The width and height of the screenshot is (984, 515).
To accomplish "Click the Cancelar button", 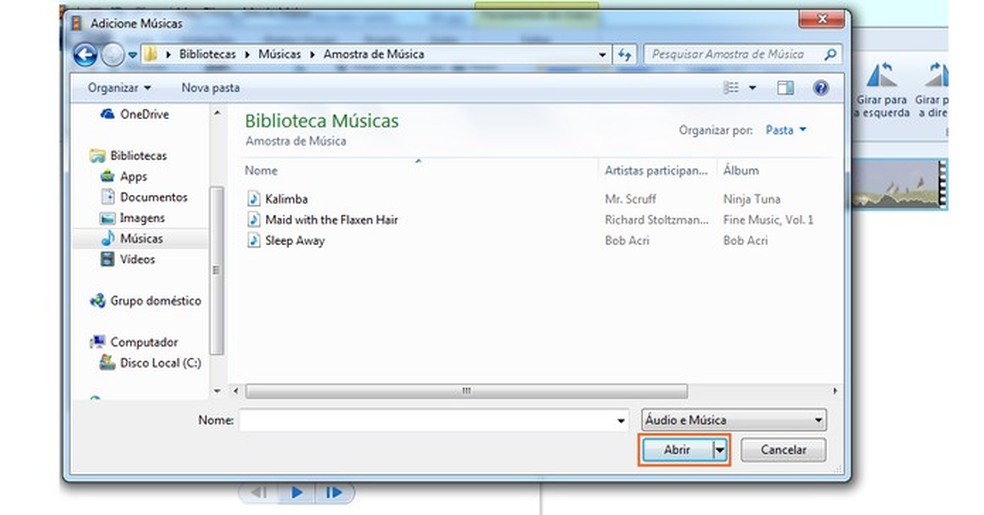I will (x=783, y=450).
